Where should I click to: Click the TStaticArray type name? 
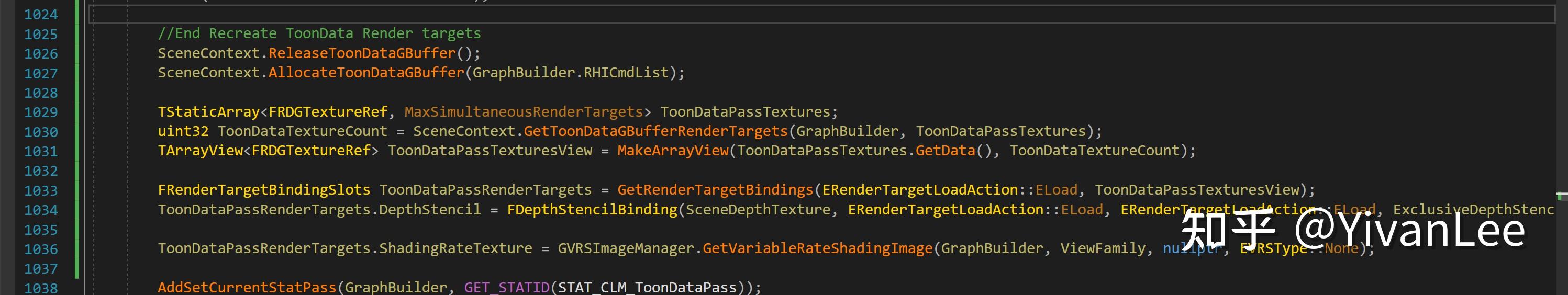208,112
